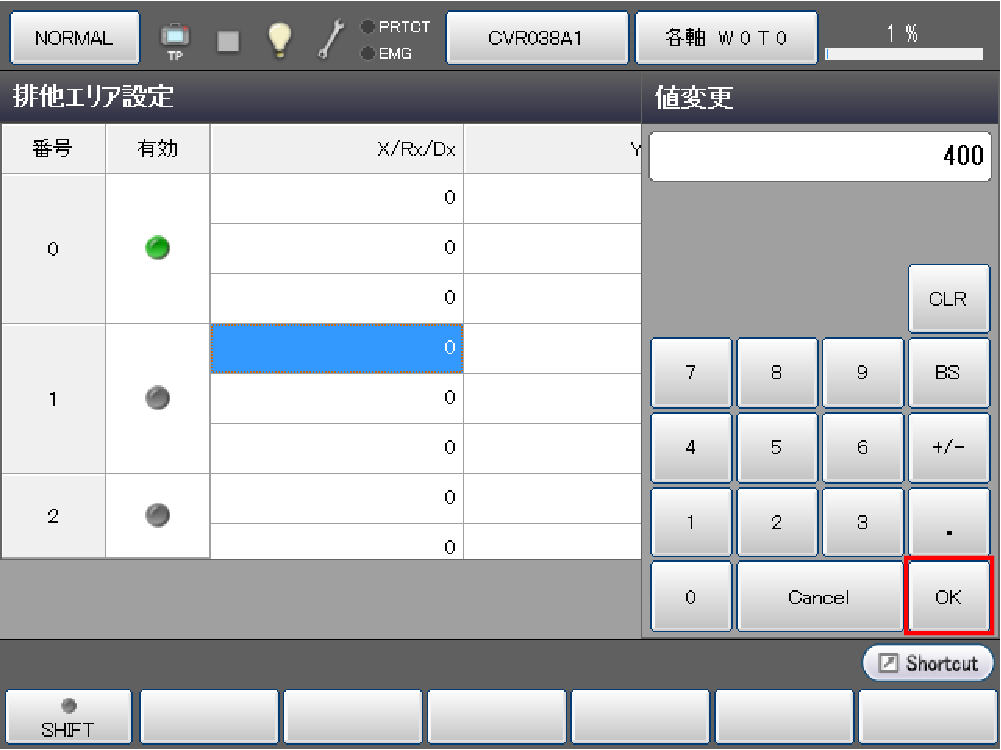Screen dimensions: 1001x750
Task: Open the CVR038A1 robot selector
Action: click(536, 38)
